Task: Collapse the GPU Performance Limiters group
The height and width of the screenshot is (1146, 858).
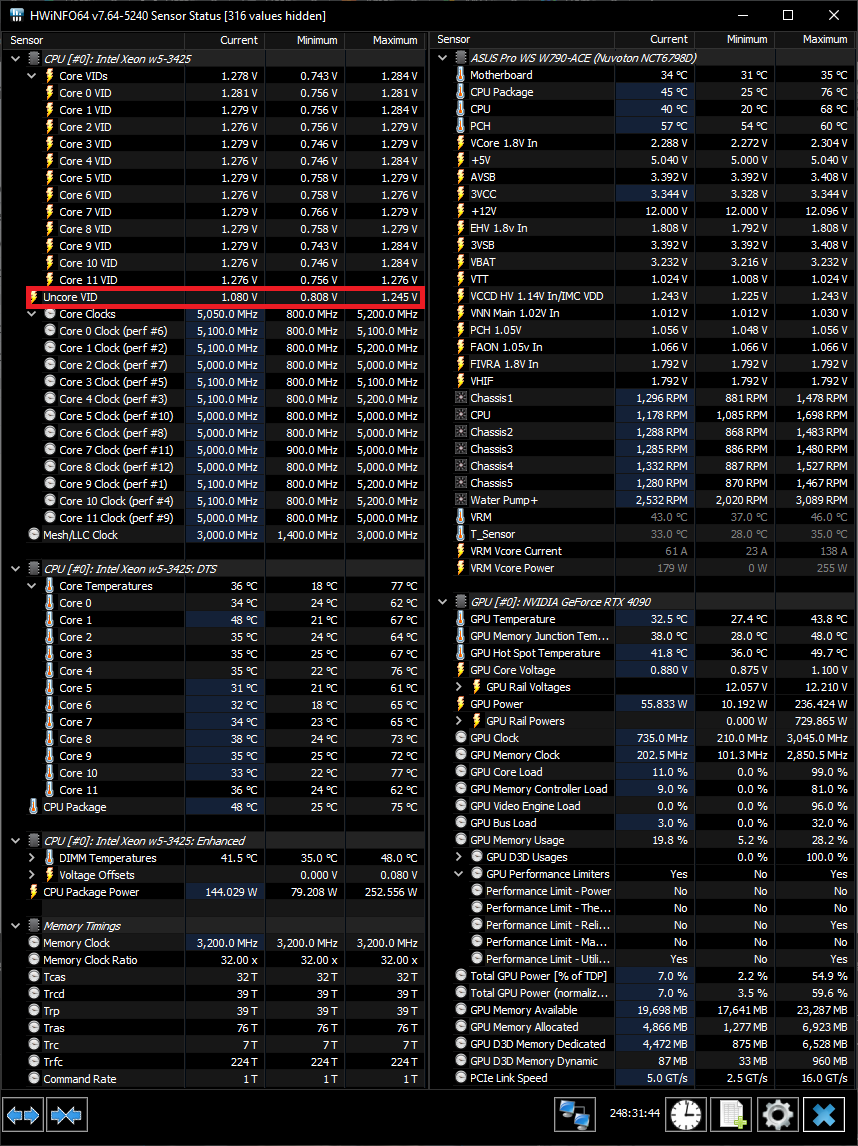Action: click(459, 874)
